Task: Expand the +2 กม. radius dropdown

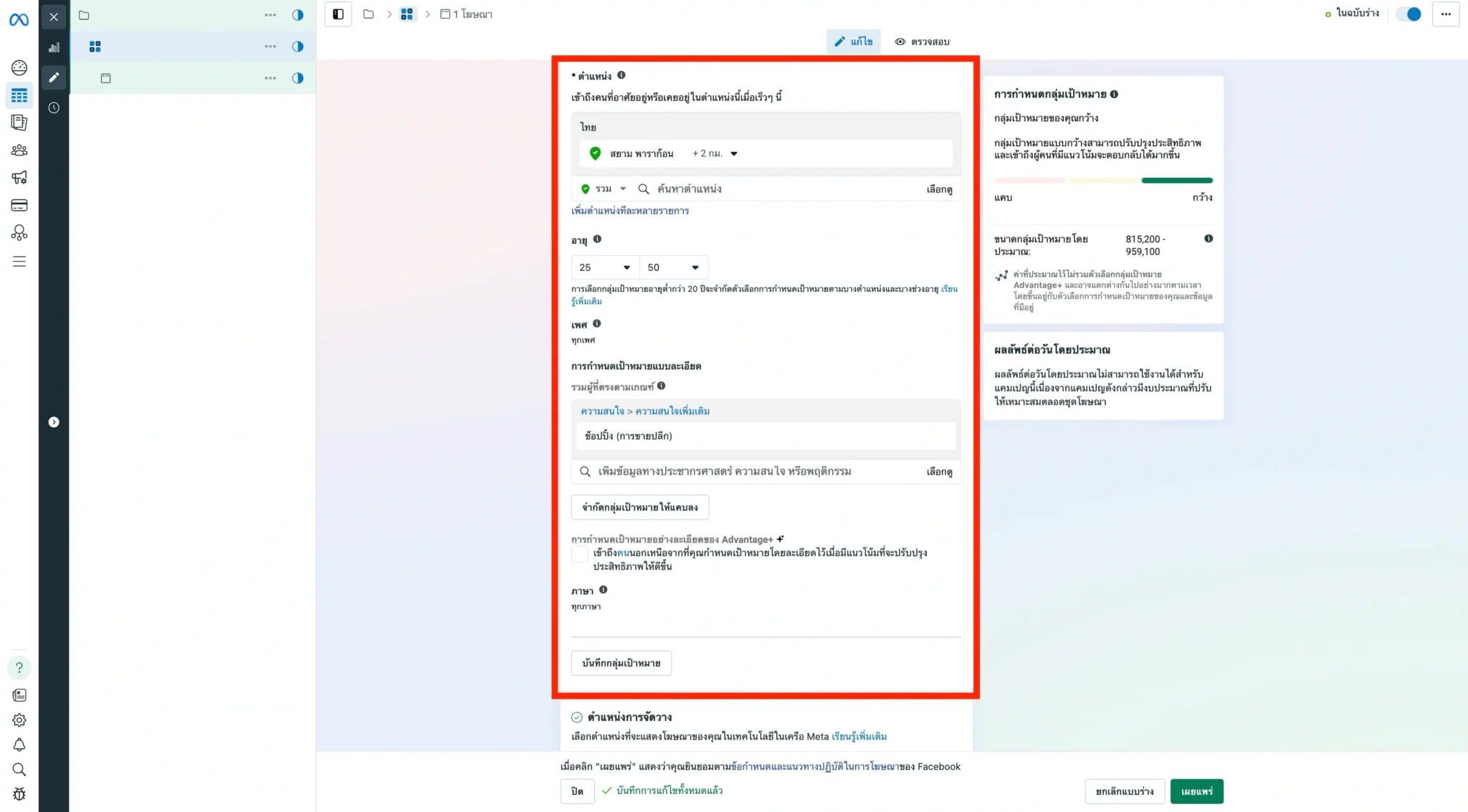Action: (x=715, y=153)
